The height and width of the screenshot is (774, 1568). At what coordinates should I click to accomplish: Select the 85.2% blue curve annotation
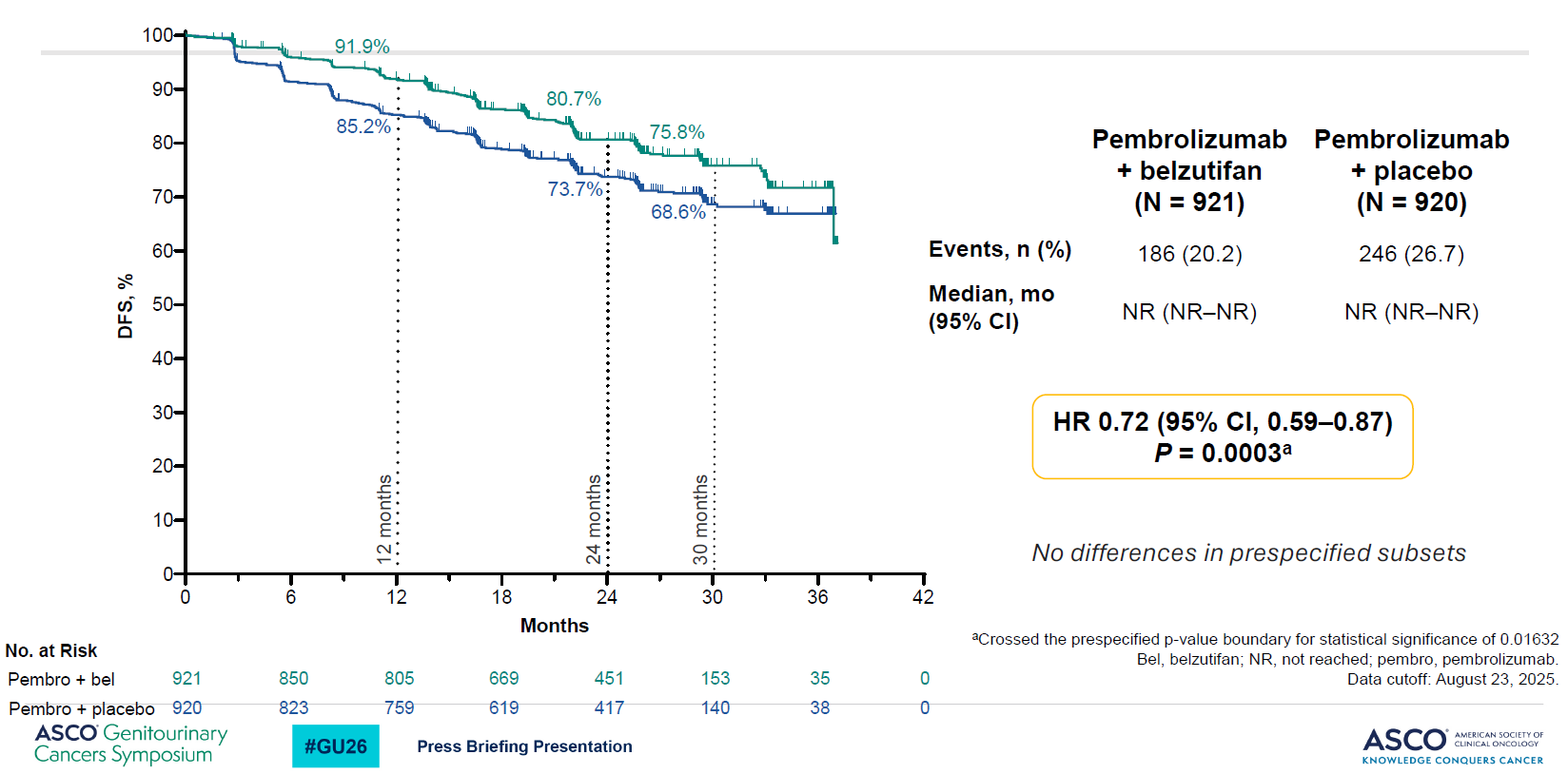pos(363,126)
